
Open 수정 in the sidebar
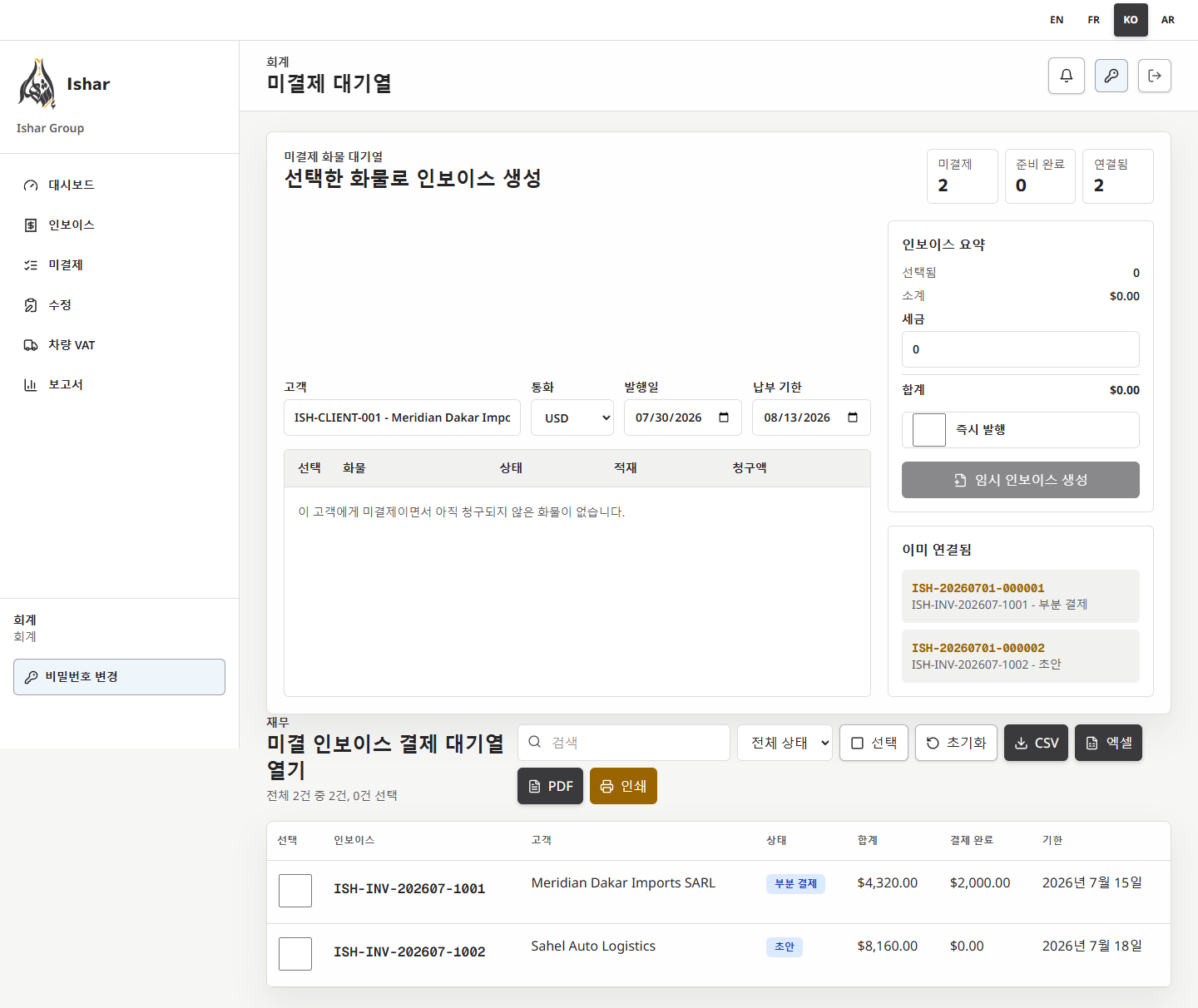coord(119,304)
